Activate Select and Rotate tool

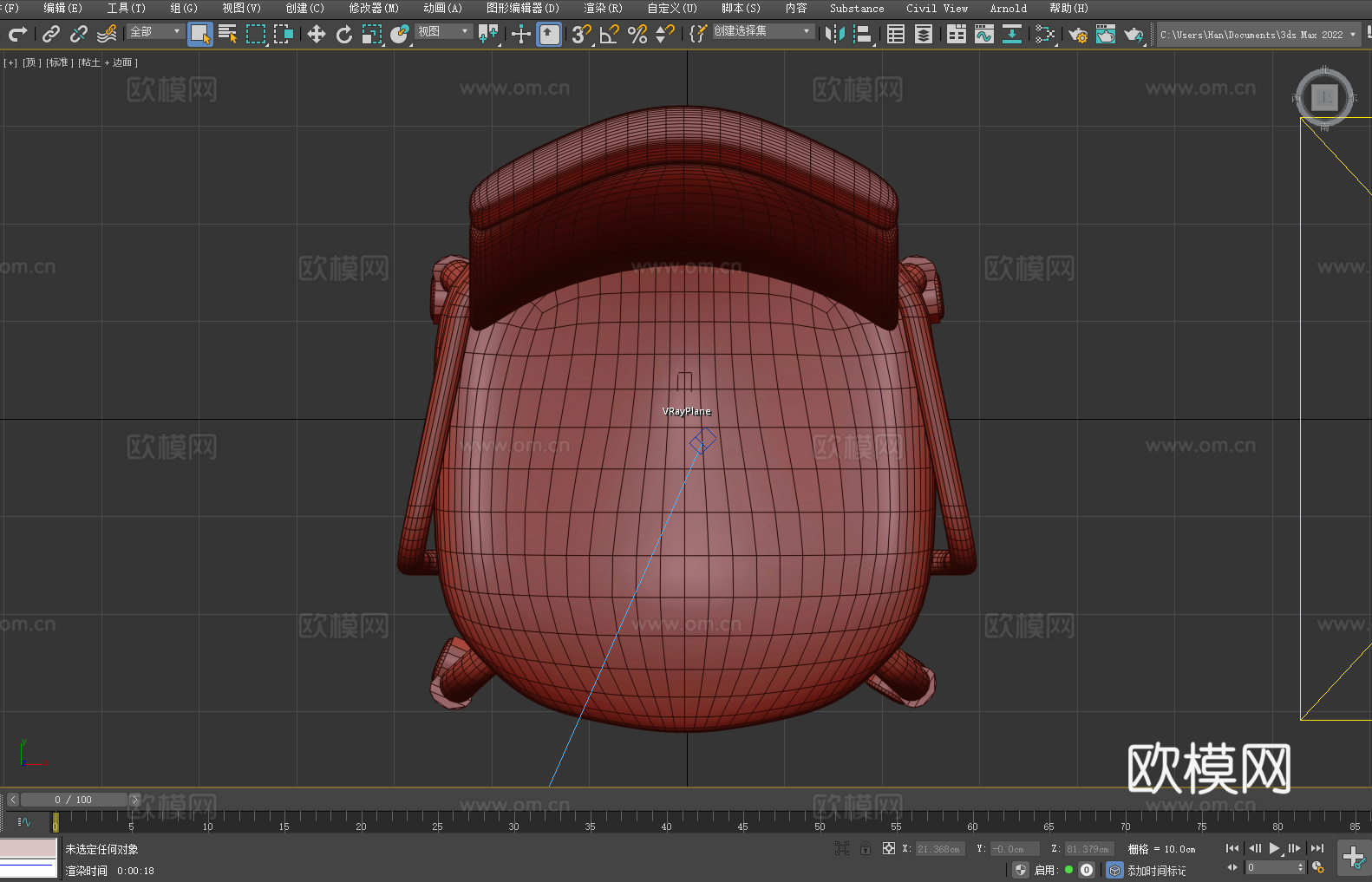tap(344, 34)
